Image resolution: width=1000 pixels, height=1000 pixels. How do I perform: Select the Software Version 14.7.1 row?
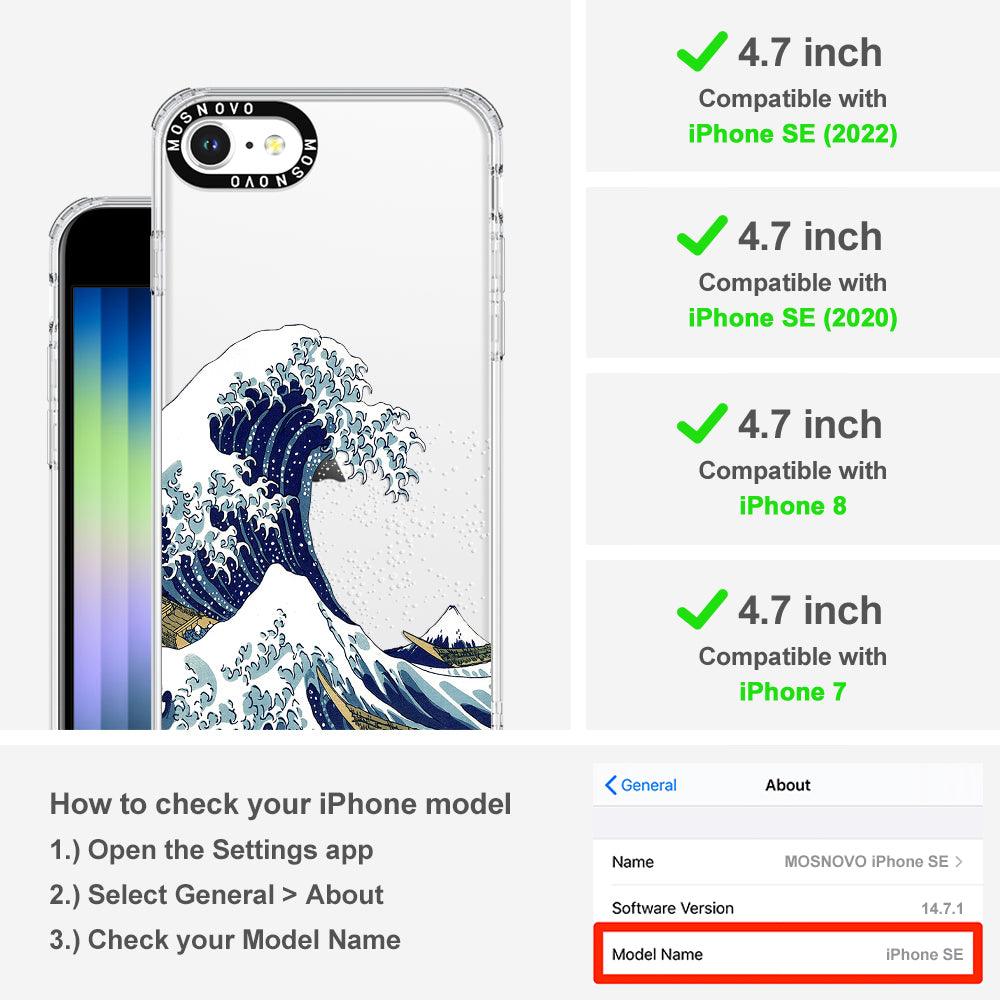pos(788,907)
